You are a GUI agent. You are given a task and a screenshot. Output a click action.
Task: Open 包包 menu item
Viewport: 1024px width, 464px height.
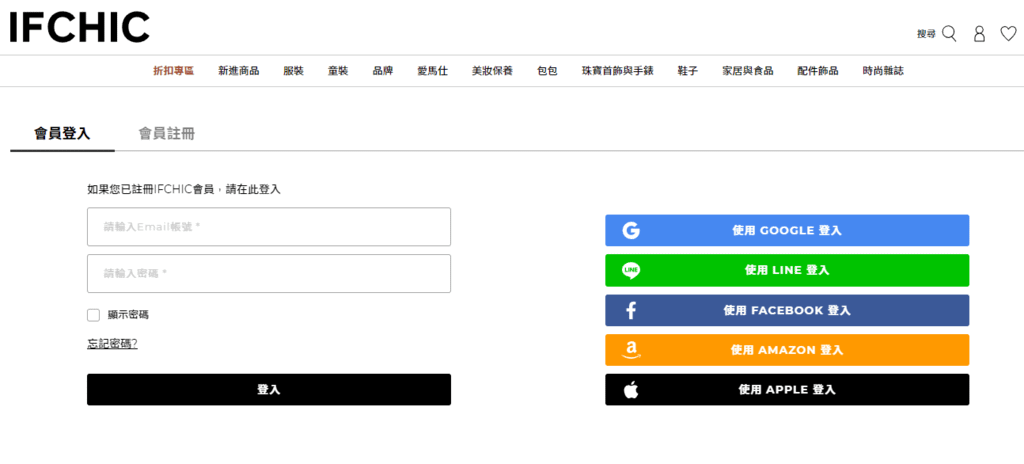tap(547, 71)
